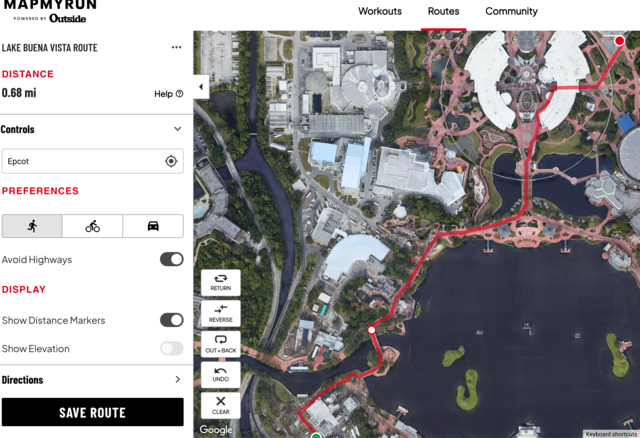640x438 pixels.
Task: Click the Reverse route tool
Action: click(x=220, y=313)
